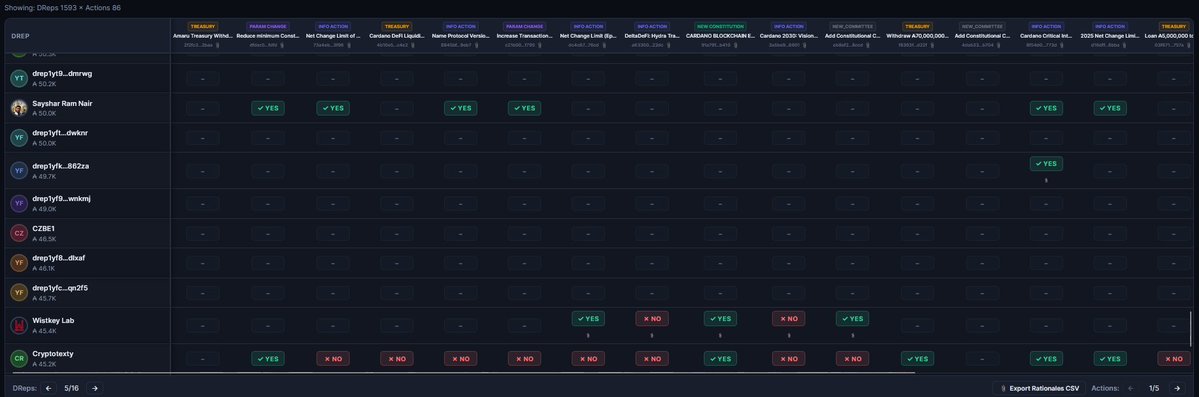Click PARAM CHANGE tag above Increase Transaction
The width and height of the screenshot is (1199, 397).
click(525, 26)
